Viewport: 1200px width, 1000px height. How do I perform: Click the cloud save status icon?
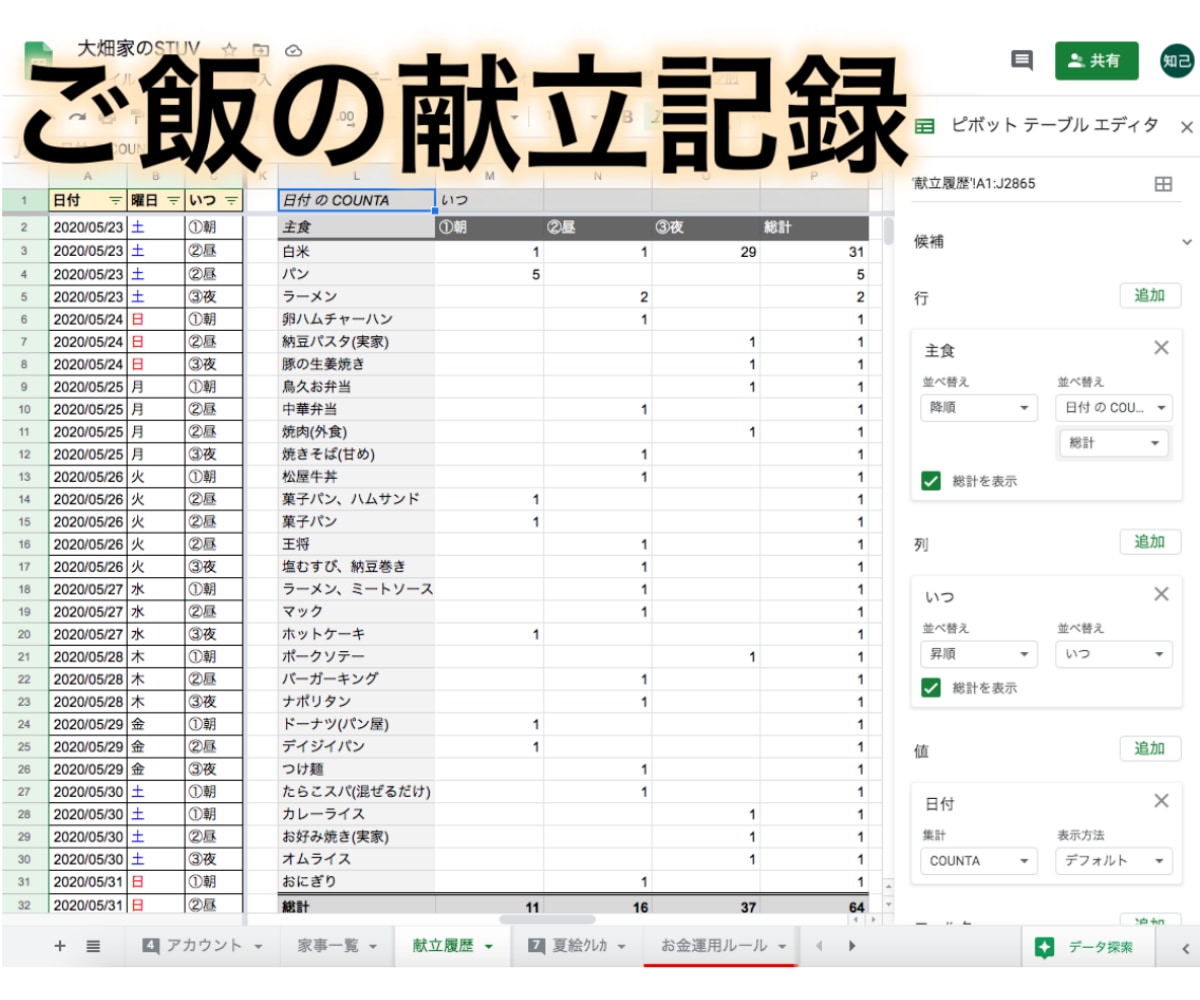[x=293, y=50]
